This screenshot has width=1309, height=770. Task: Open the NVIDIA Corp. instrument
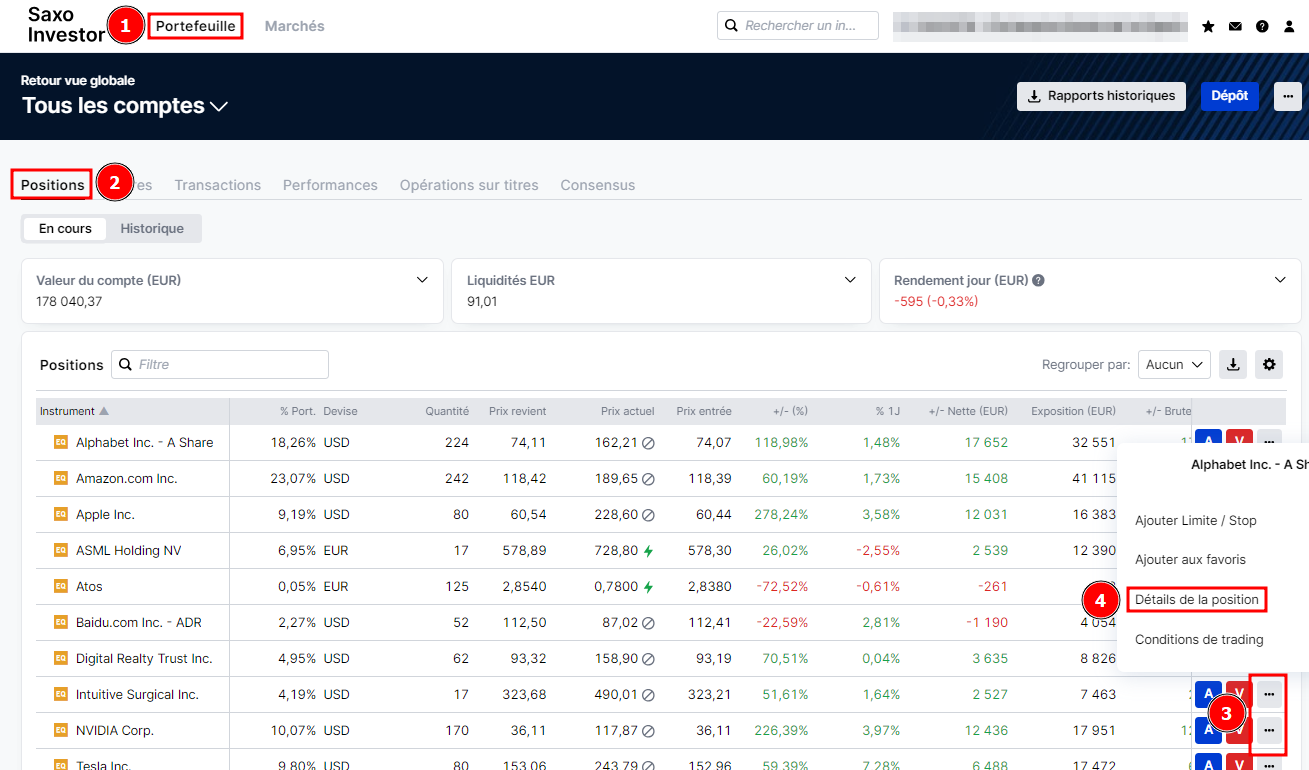point(115,731)
